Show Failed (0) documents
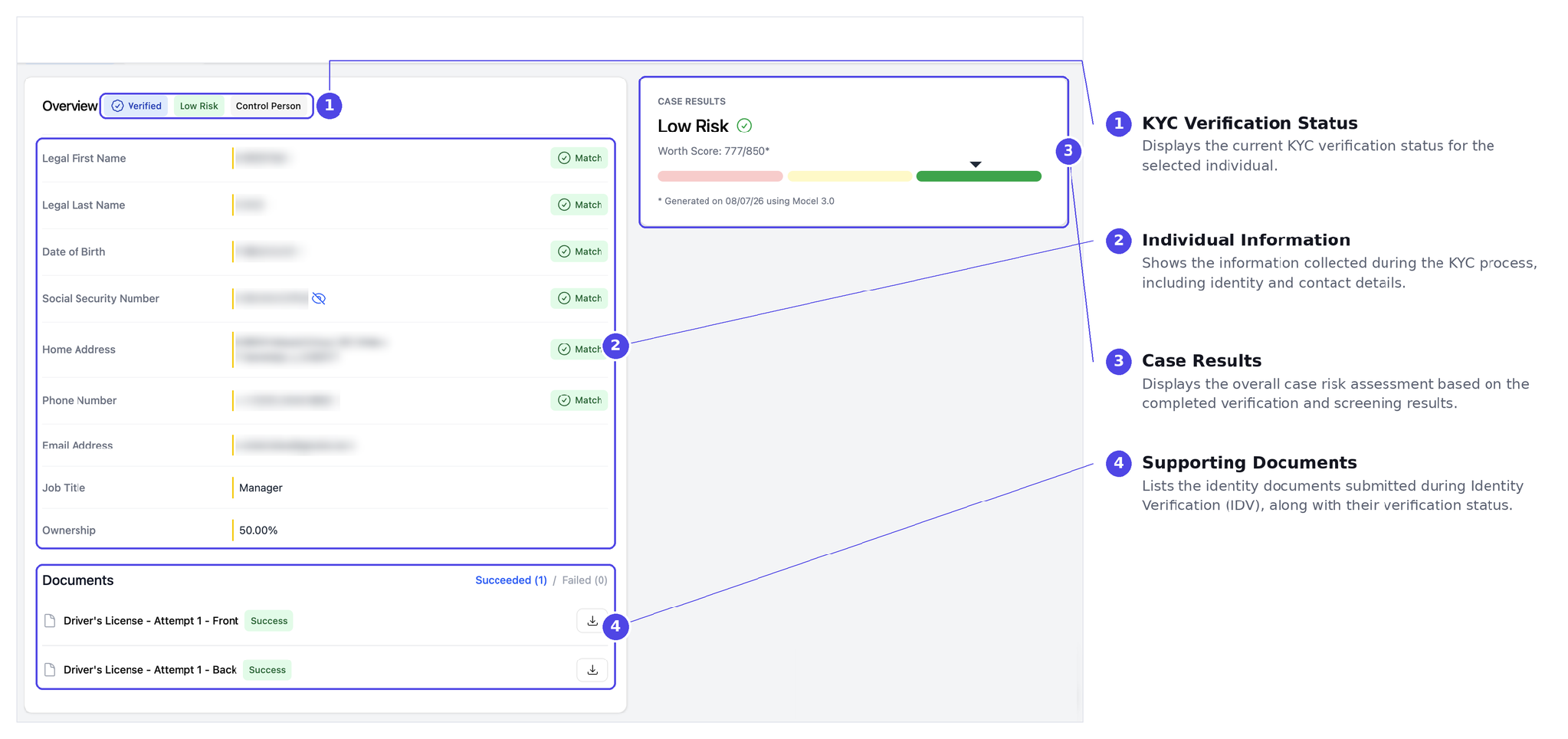The width and height of the screenshot is (1568, 739). [x=585, y=580]
